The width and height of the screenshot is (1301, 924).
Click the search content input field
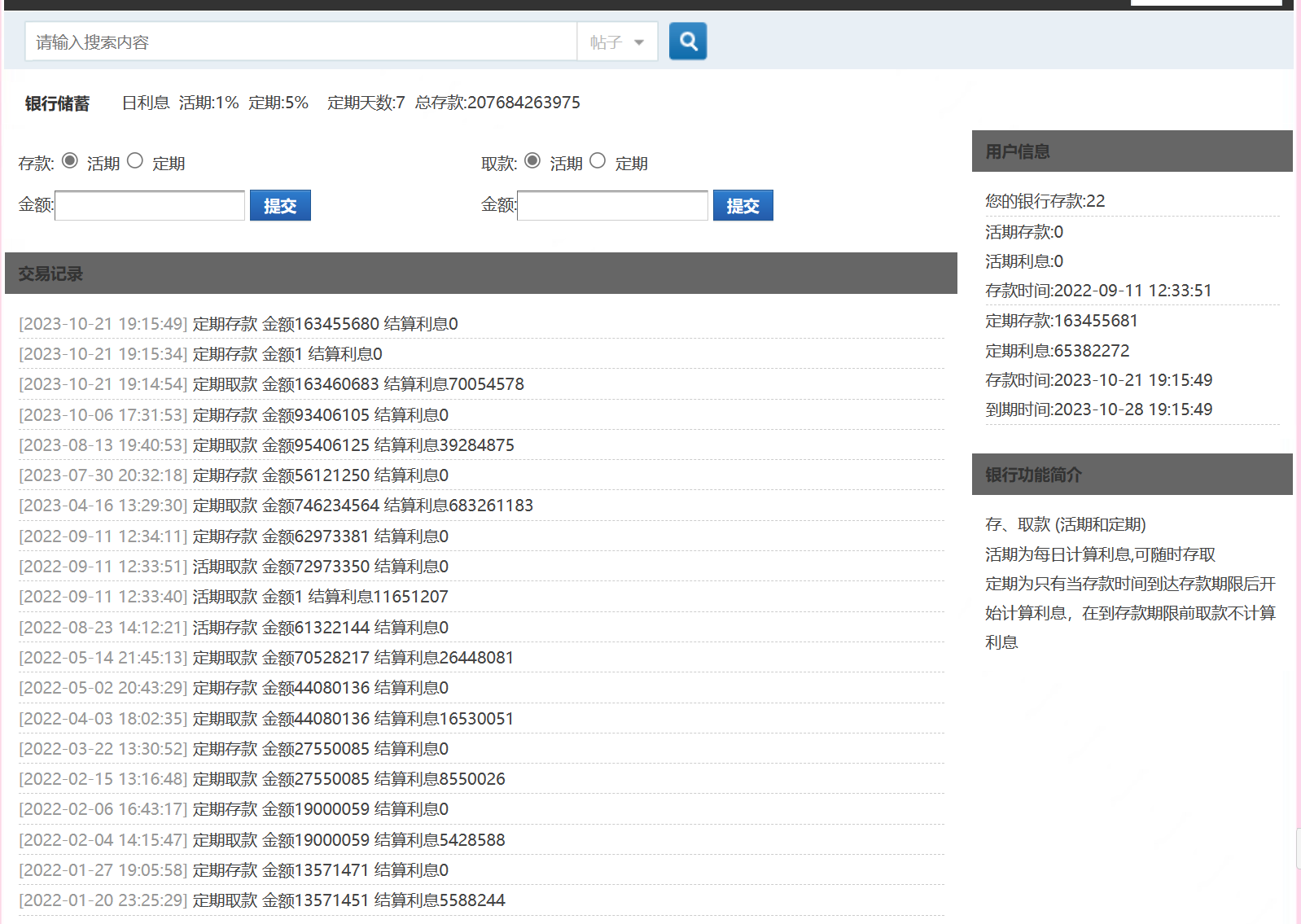pyautogui.click(x=301, y=42)
